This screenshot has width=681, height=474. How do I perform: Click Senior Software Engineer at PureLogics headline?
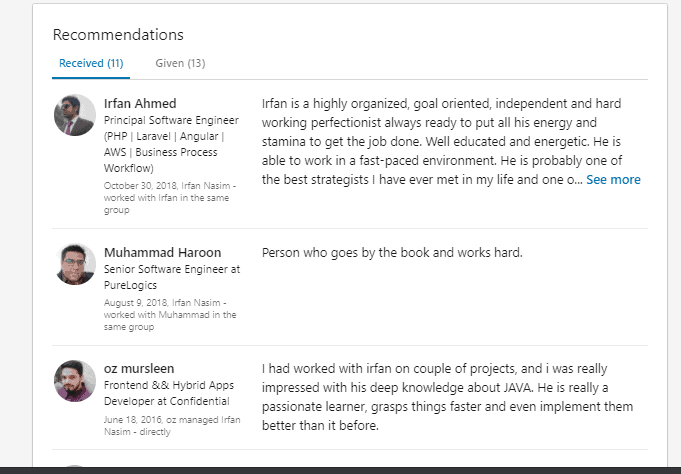coord(172,277)
